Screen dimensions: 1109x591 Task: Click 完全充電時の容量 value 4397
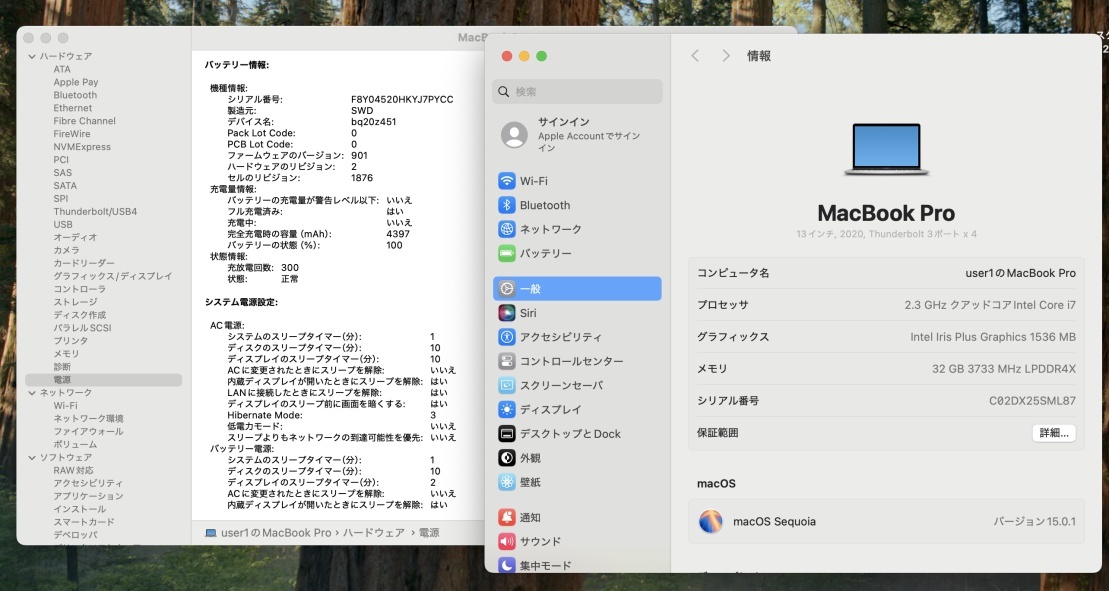398,234
